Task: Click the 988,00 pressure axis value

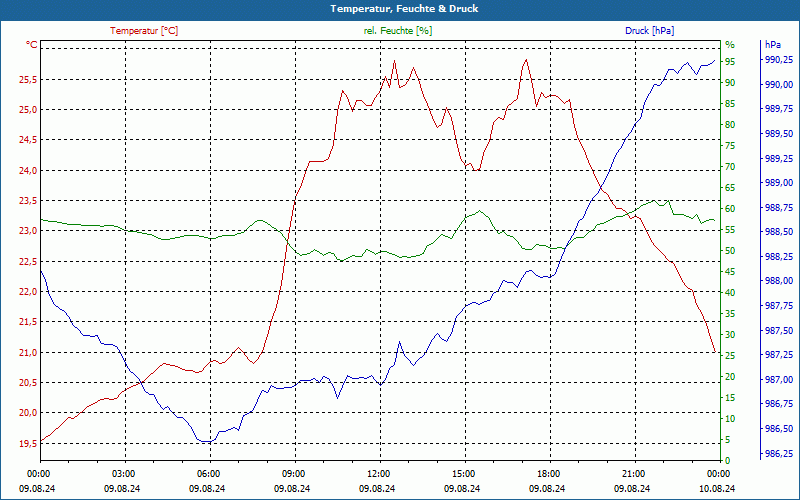Action: [x=779, y=281]
